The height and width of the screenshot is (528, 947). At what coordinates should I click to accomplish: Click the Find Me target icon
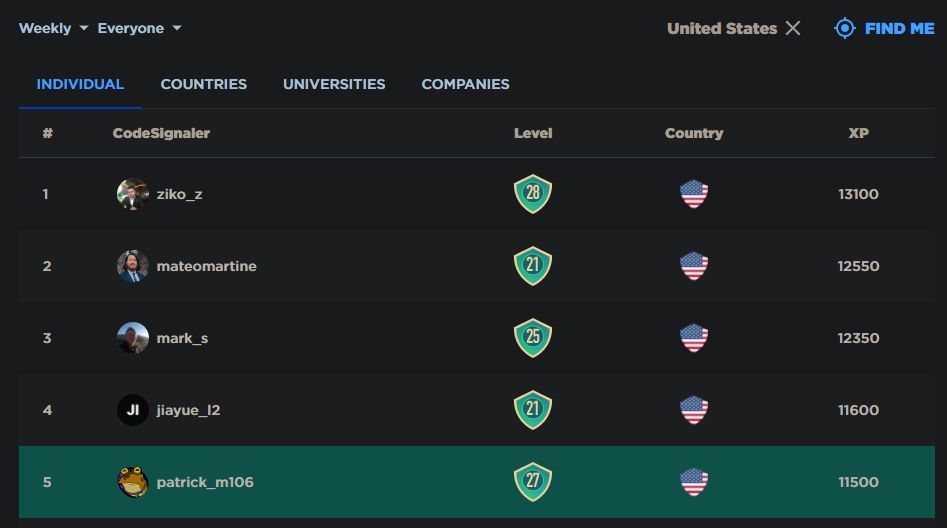[x=844, y=28]
